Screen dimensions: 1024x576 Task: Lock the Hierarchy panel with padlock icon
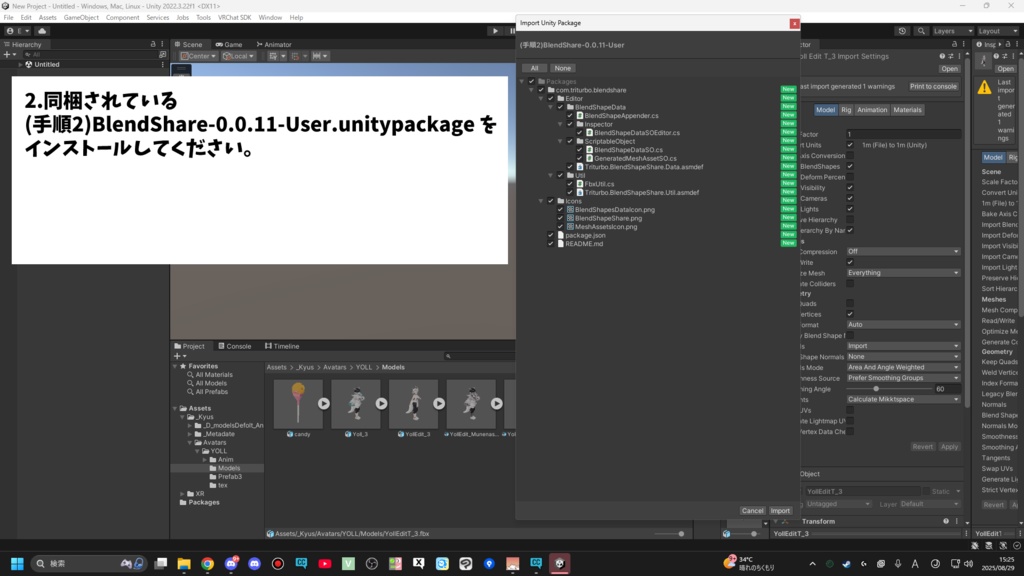point(153,44)
